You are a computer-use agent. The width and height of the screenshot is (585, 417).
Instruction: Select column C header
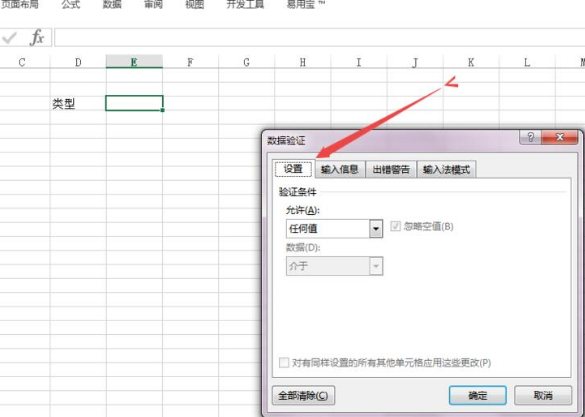[x=22, y=62]
